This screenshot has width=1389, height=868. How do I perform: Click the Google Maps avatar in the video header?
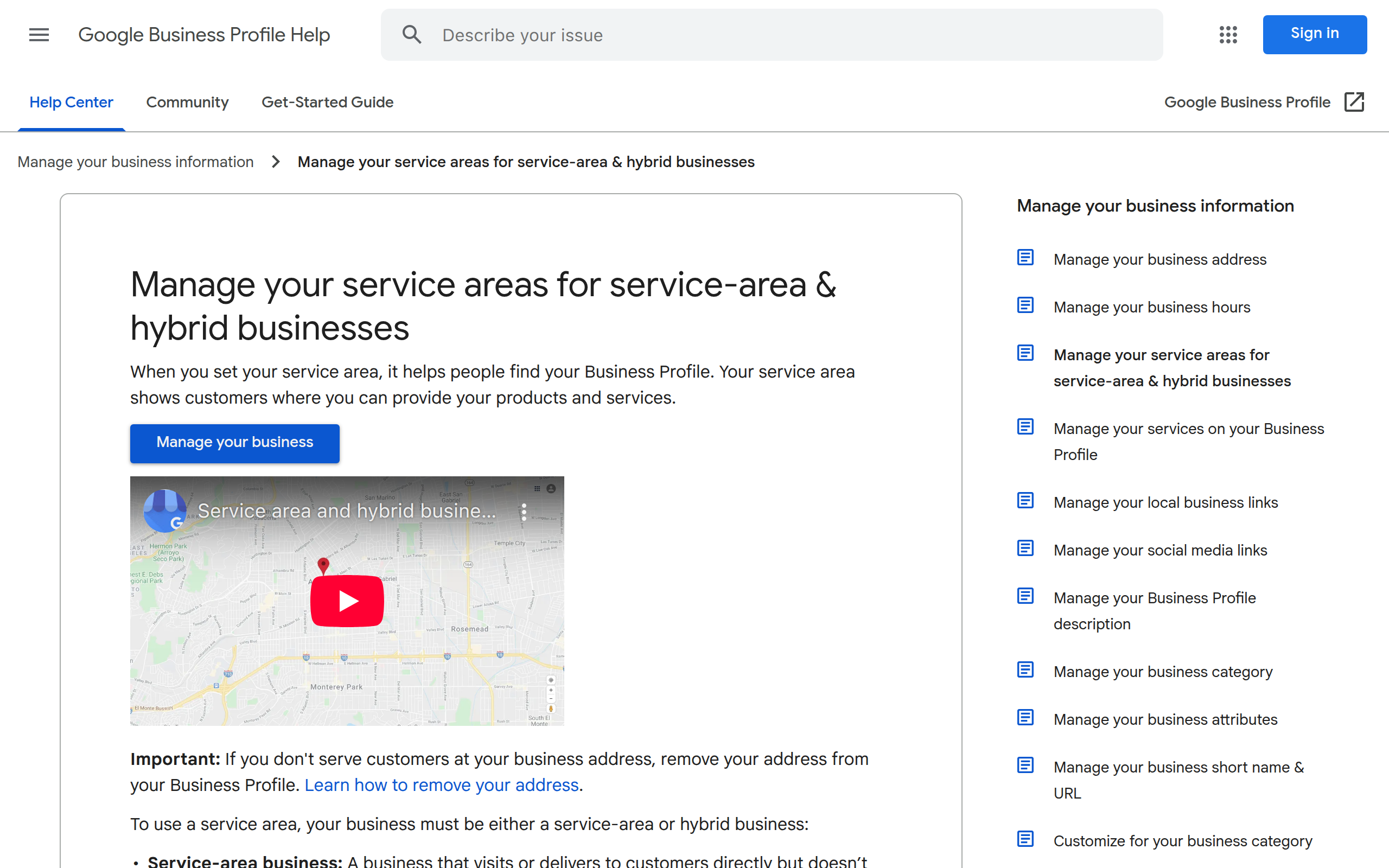pyautogui.click(x=165, y=510)
